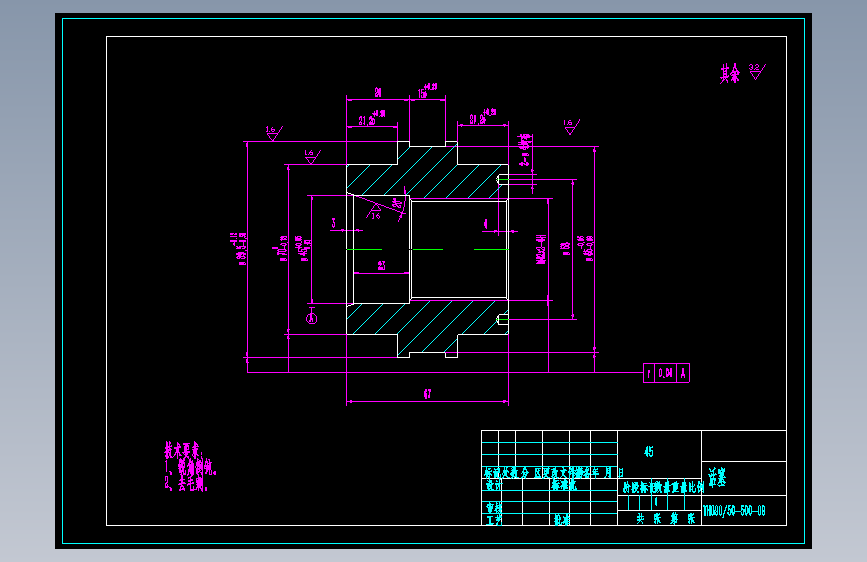Select the 1.6 roughness symbol inside the bore
The image size is (867, 562).
click(x=374, y=211)
